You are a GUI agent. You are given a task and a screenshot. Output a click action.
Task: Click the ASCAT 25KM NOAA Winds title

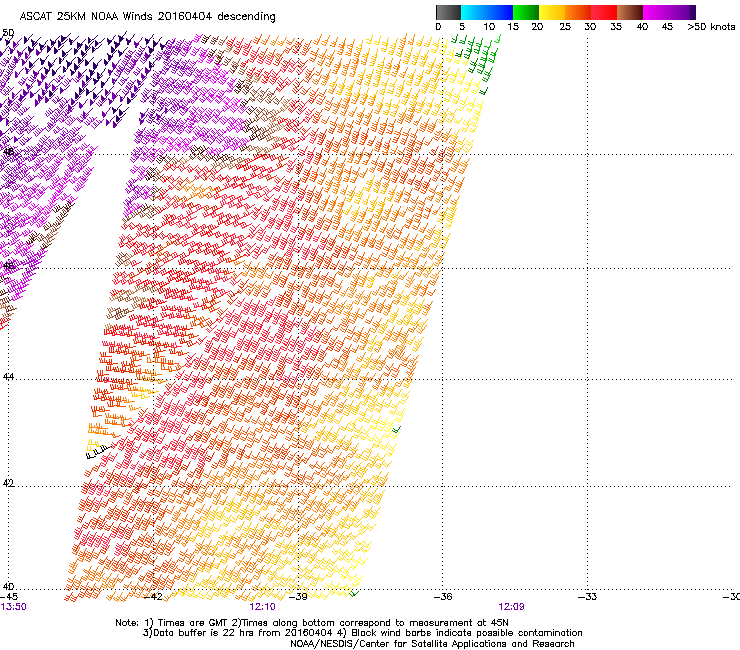[147, 16]
